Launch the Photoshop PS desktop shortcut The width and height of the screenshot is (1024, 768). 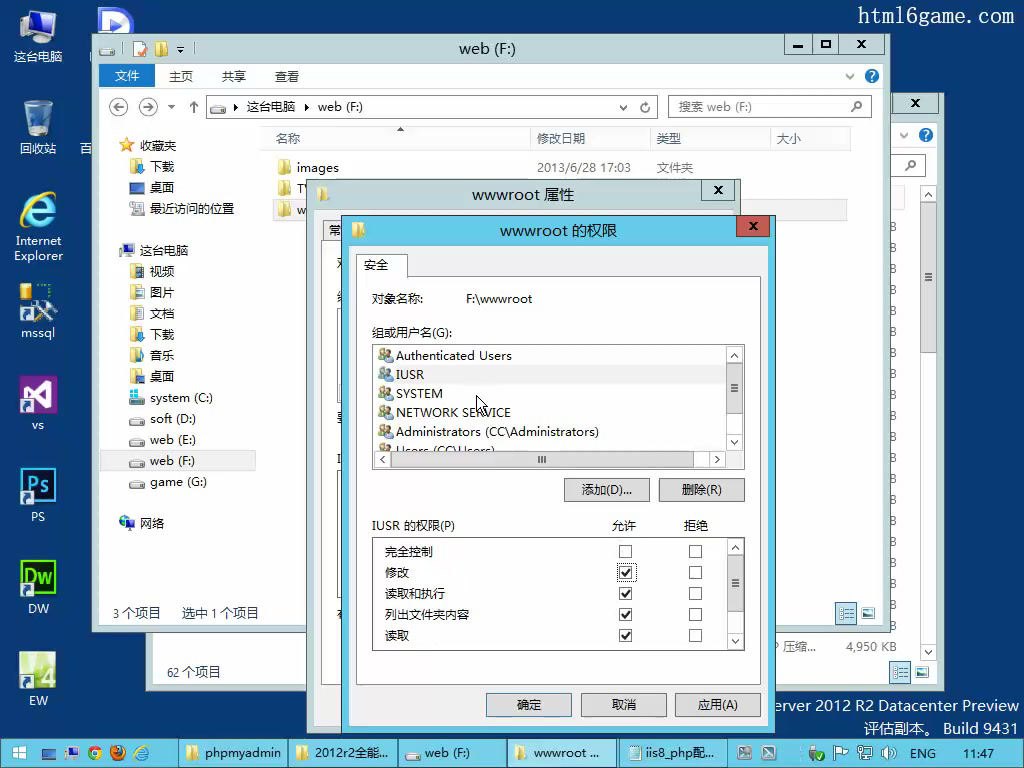point(38,488)
